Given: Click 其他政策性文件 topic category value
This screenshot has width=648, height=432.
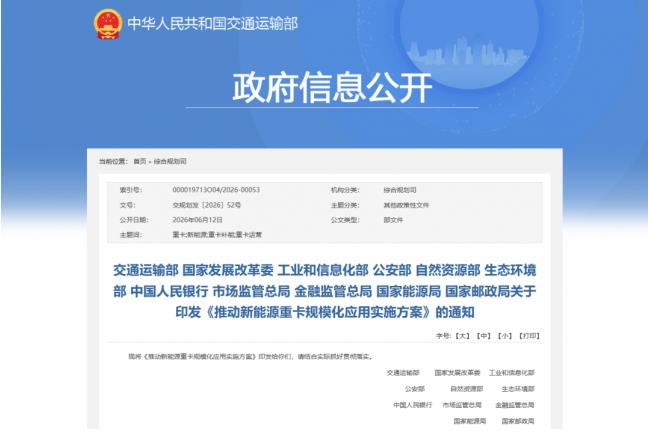Looking at the screenshot, I should click(406, 205).
